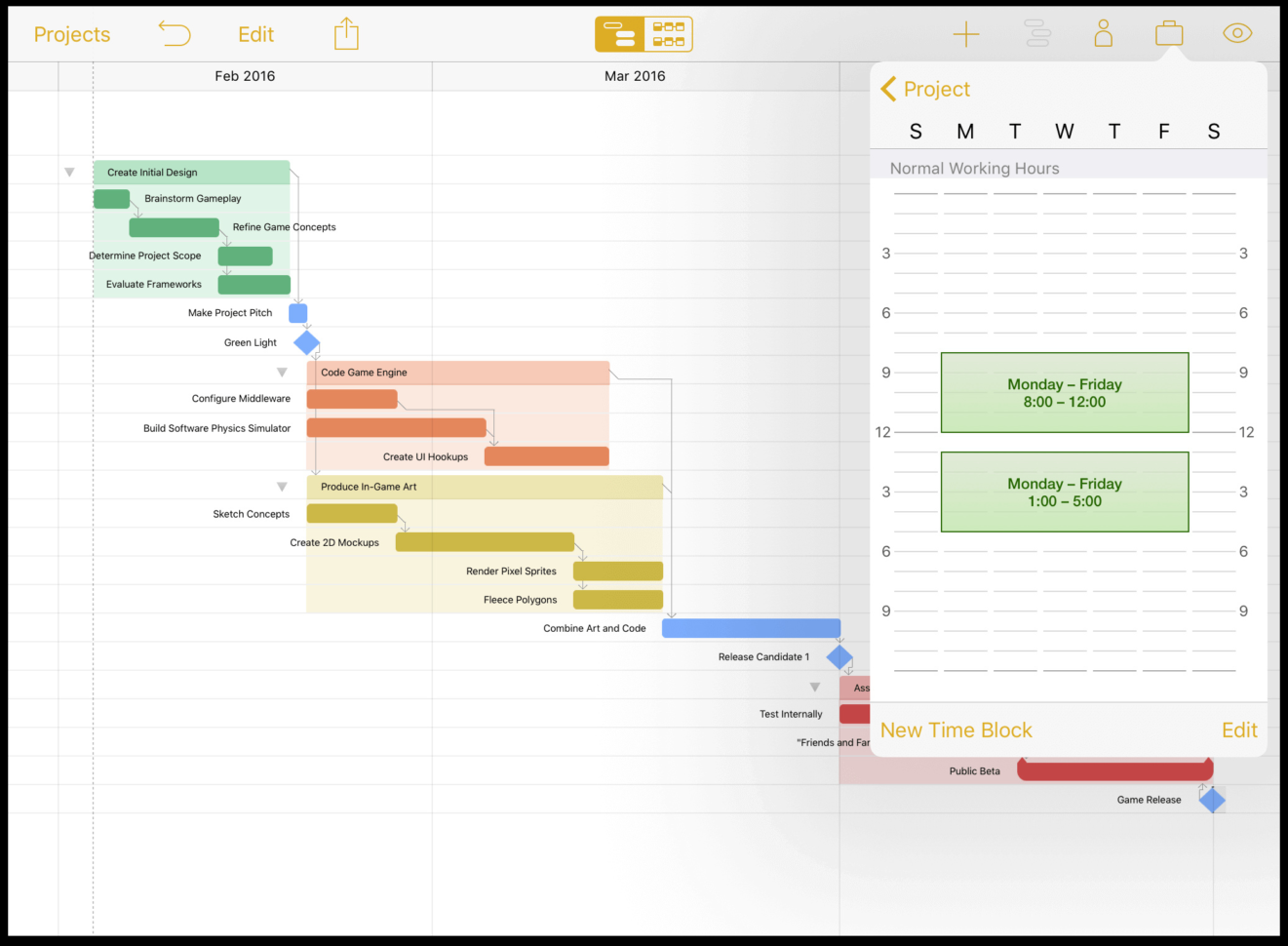Select the Monday–Friday 8:00–12:00 time block

click(1064, 393)
